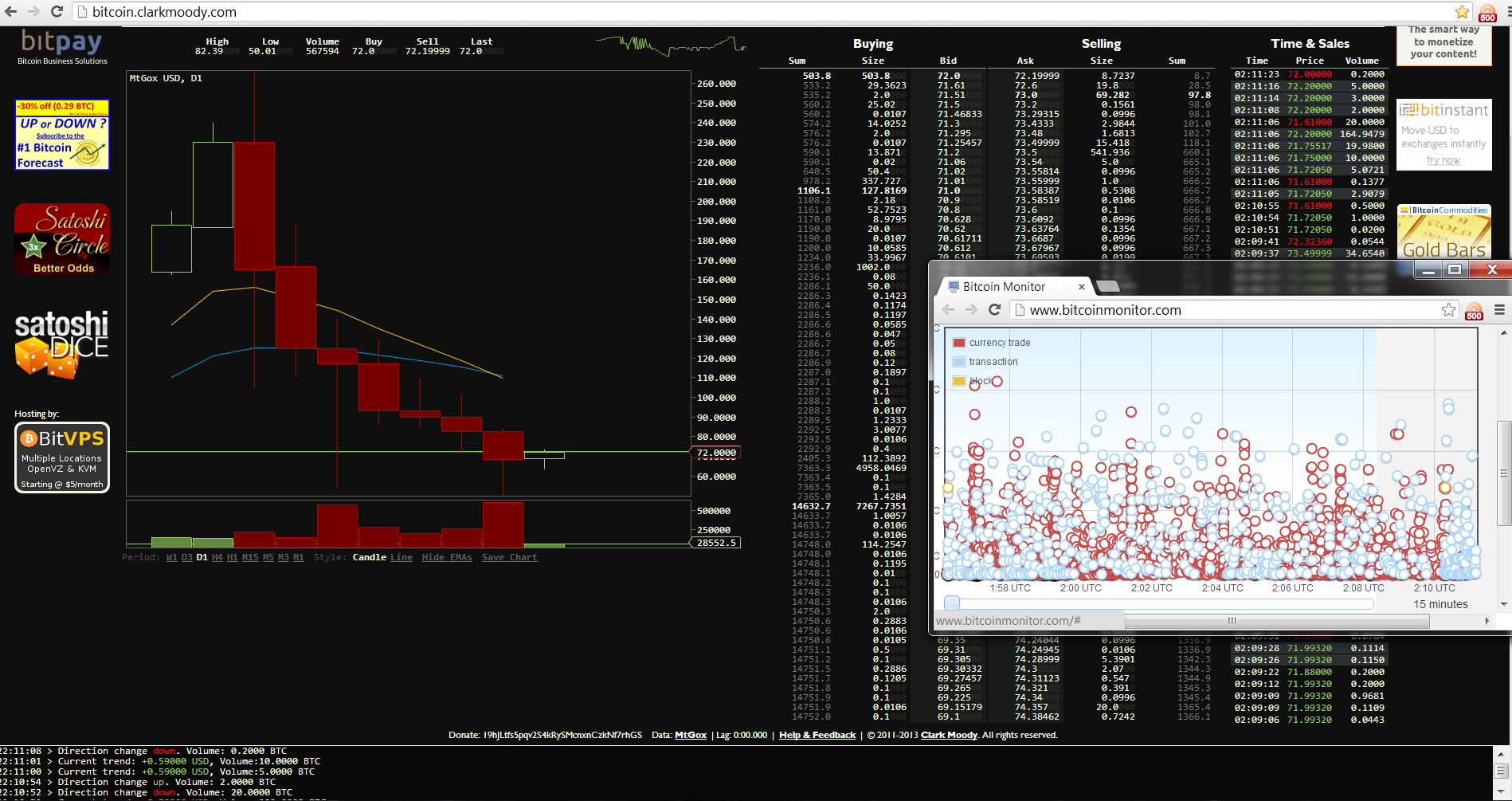Reload the Bitcoin Monitor page

click(994, 310)
